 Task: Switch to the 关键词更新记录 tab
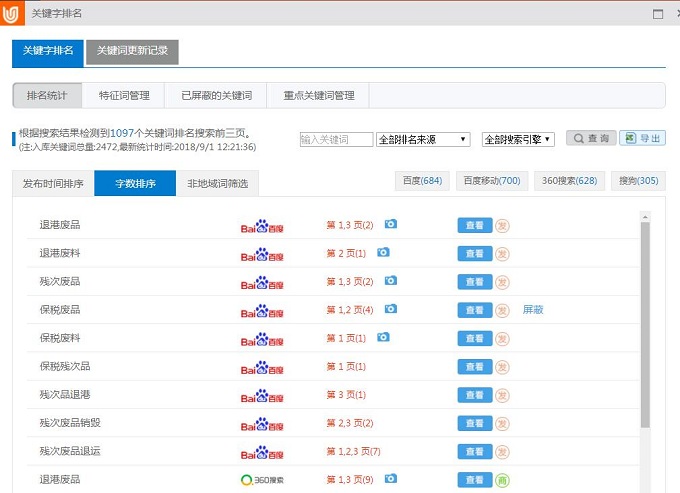point(132,51)
